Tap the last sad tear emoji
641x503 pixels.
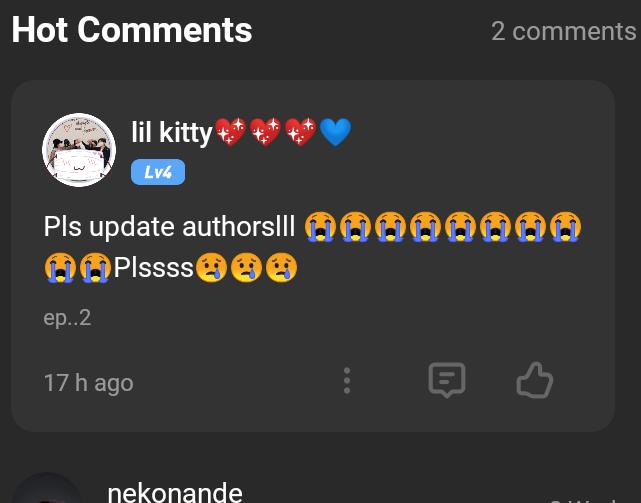point(281,268)
